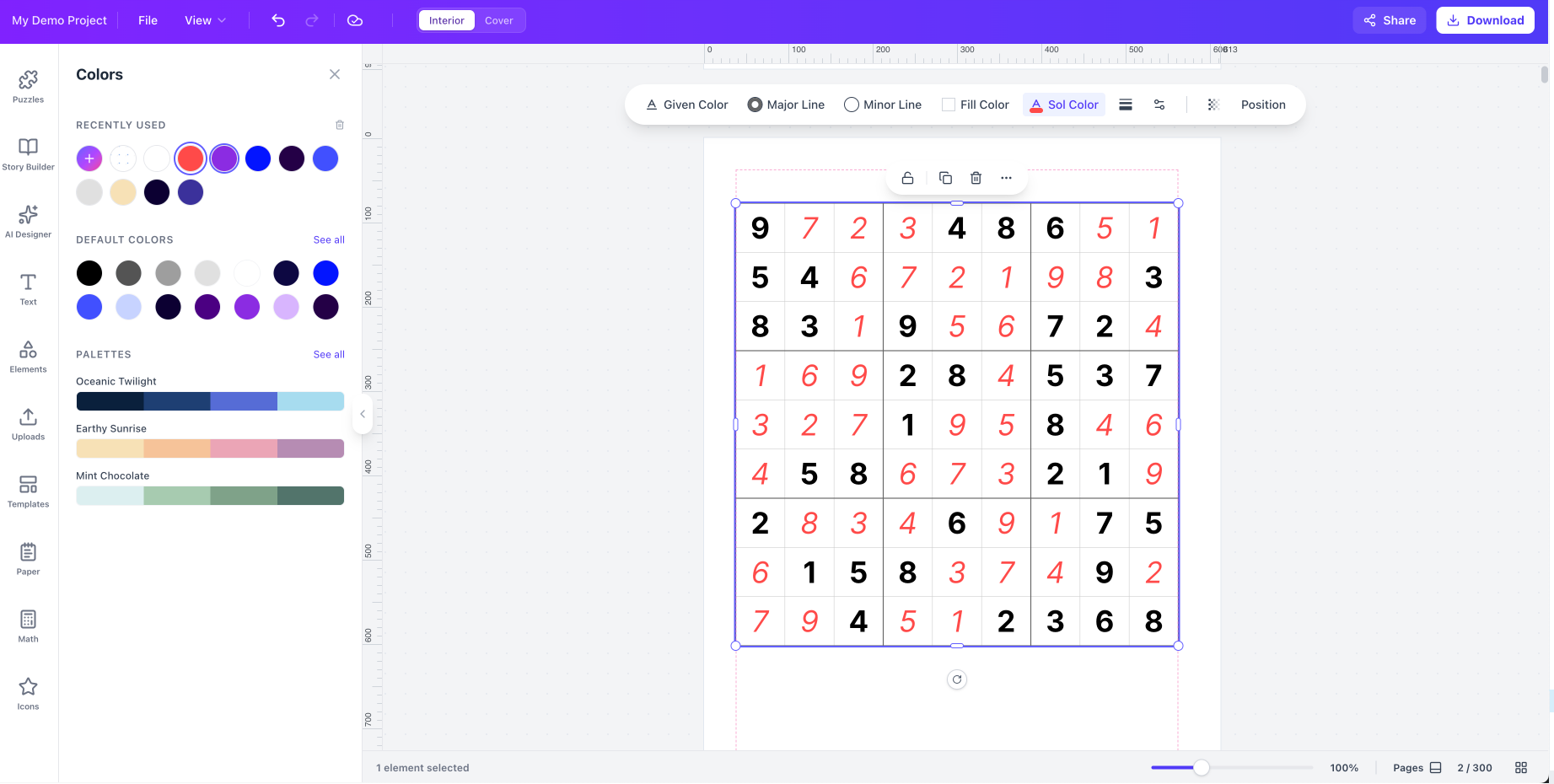Select the Text tool from the sidebar

(28, 289)
